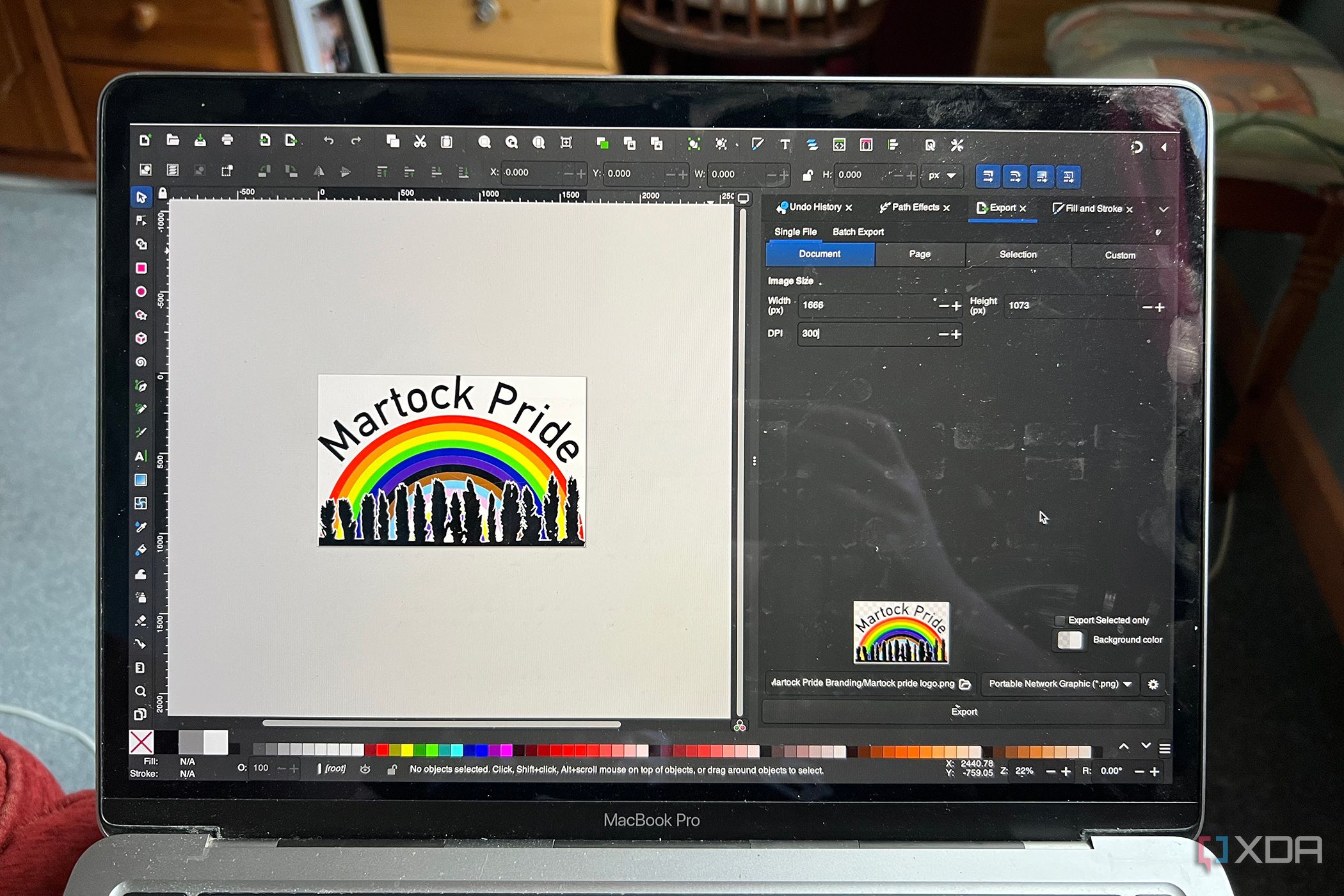1344x896 pixels.
Task: Select the 3D Box tool
Action: pos(141,338)
